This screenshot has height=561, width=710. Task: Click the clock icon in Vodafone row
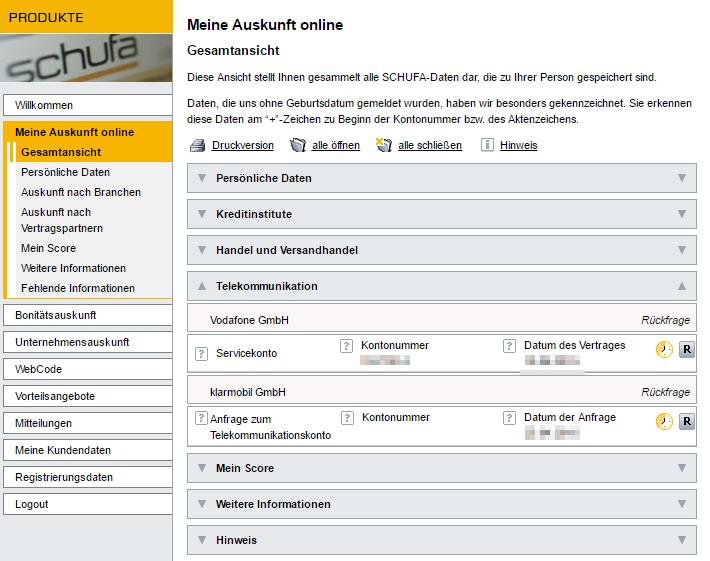664,350
